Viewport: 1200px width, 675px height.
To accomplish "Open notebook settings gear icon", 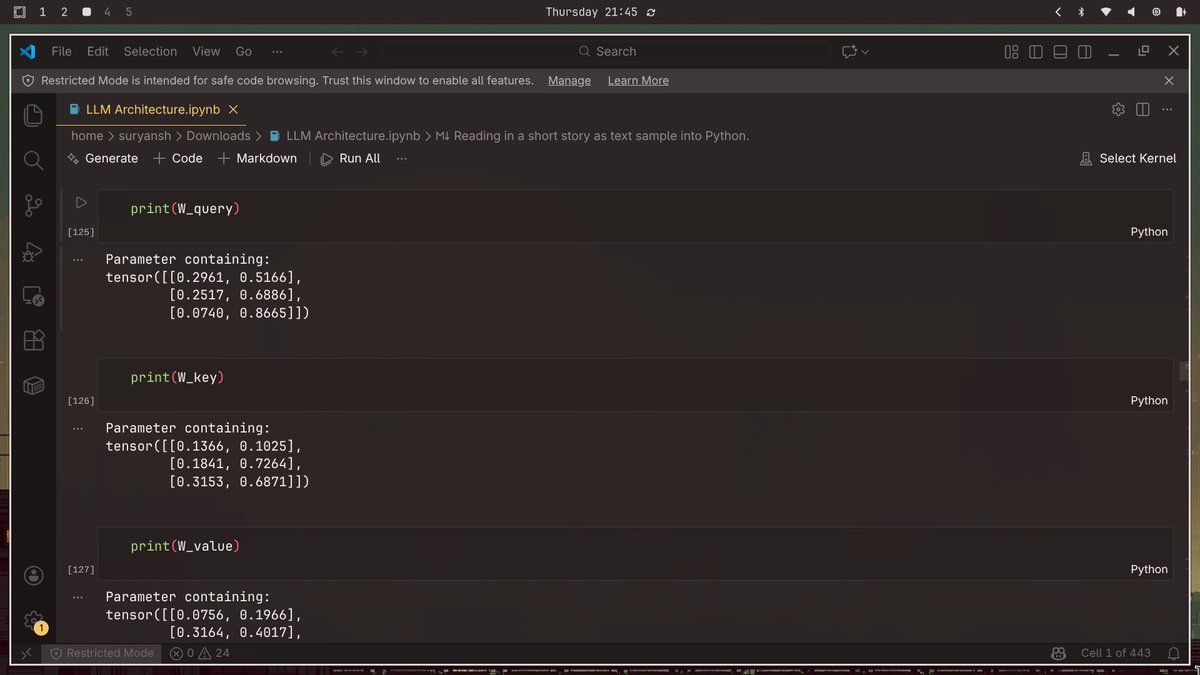I will point(1118,109).
